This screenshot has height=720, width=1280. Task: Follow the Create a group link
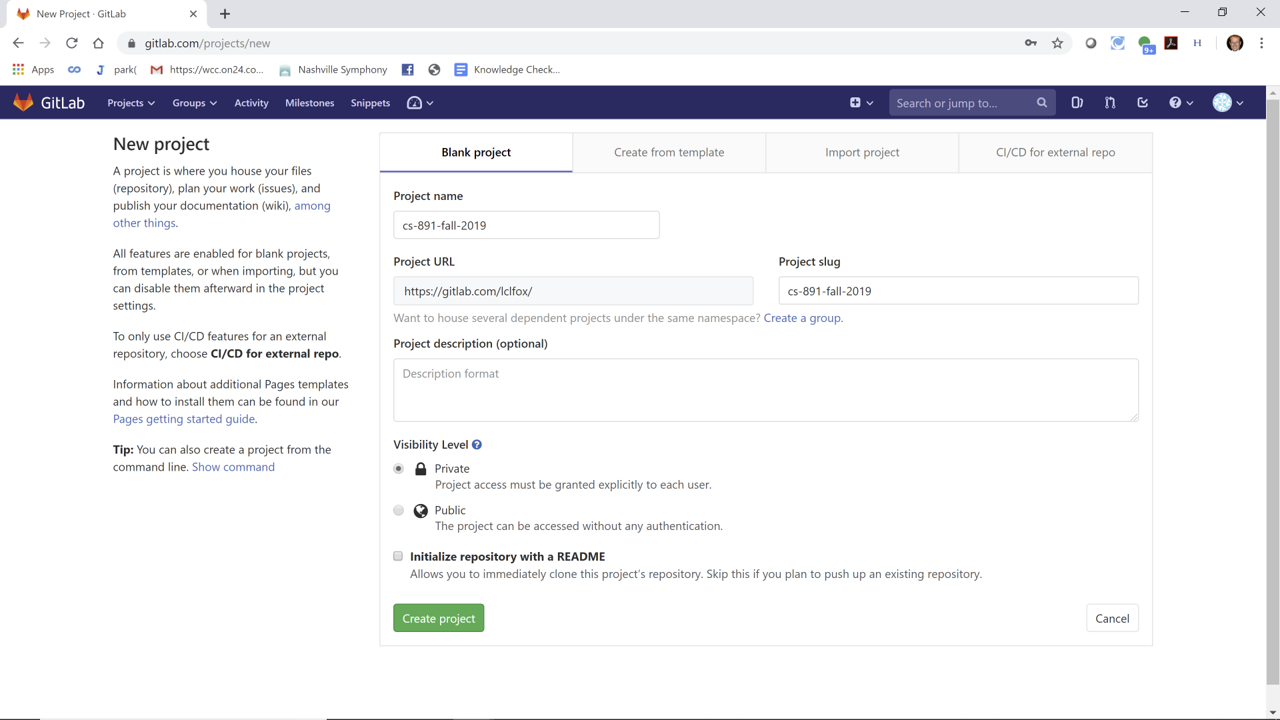pos(803,318)
